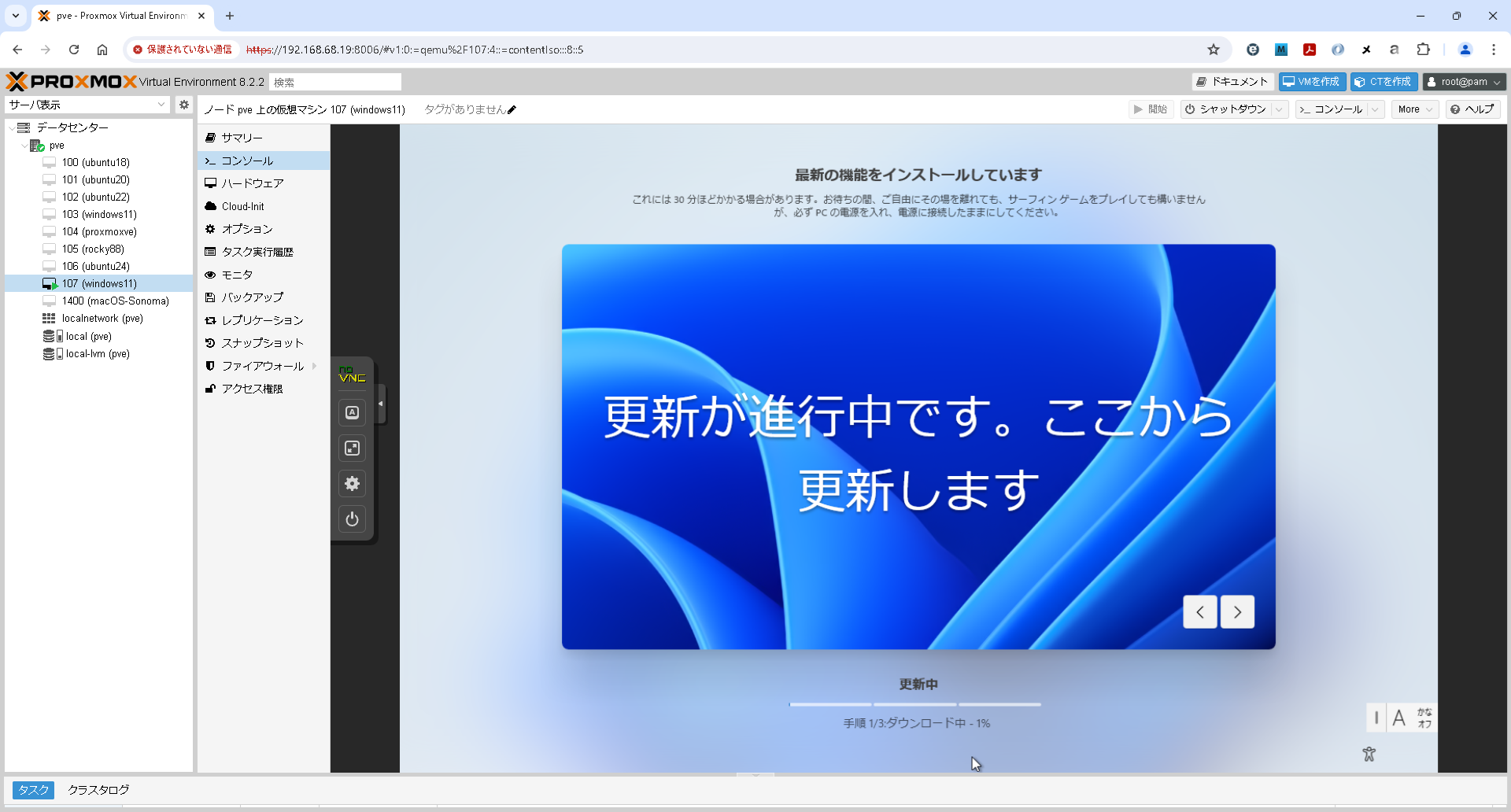Open the Acrobat extension icon
1511x812 pixels.
[1310, 50]
